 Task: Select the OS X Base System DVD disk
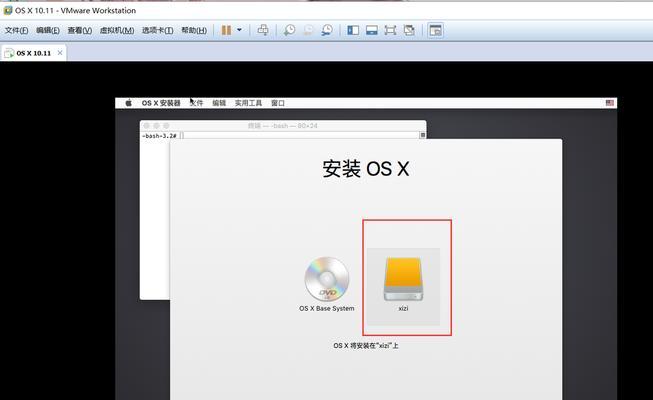coord(327,284)
